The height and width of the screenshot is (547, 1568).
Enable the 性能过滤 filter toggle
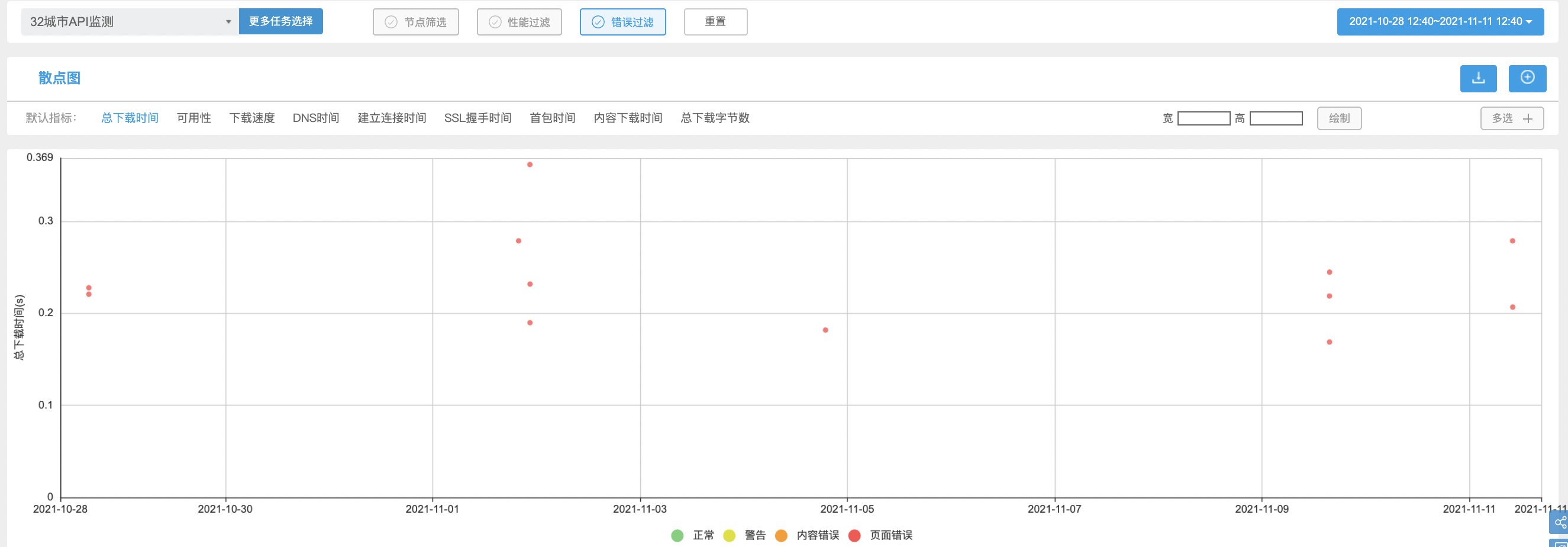coord(520,22)
